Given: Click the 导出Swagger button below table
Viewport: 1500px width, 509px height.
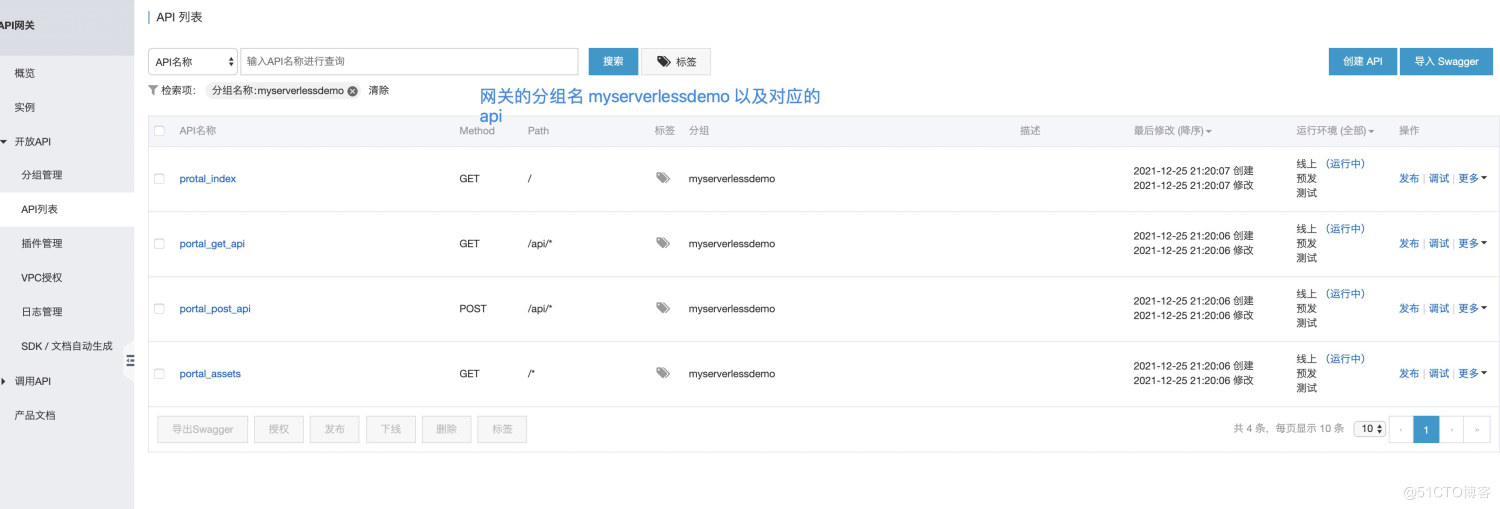Looking at the screenshot, I should 202,429.
